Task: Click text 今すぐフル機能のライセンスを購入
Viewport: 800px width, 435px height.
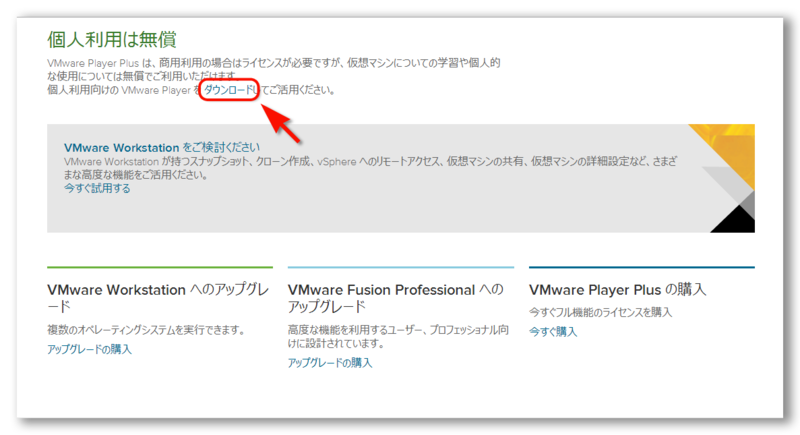Action: [601, 312]
